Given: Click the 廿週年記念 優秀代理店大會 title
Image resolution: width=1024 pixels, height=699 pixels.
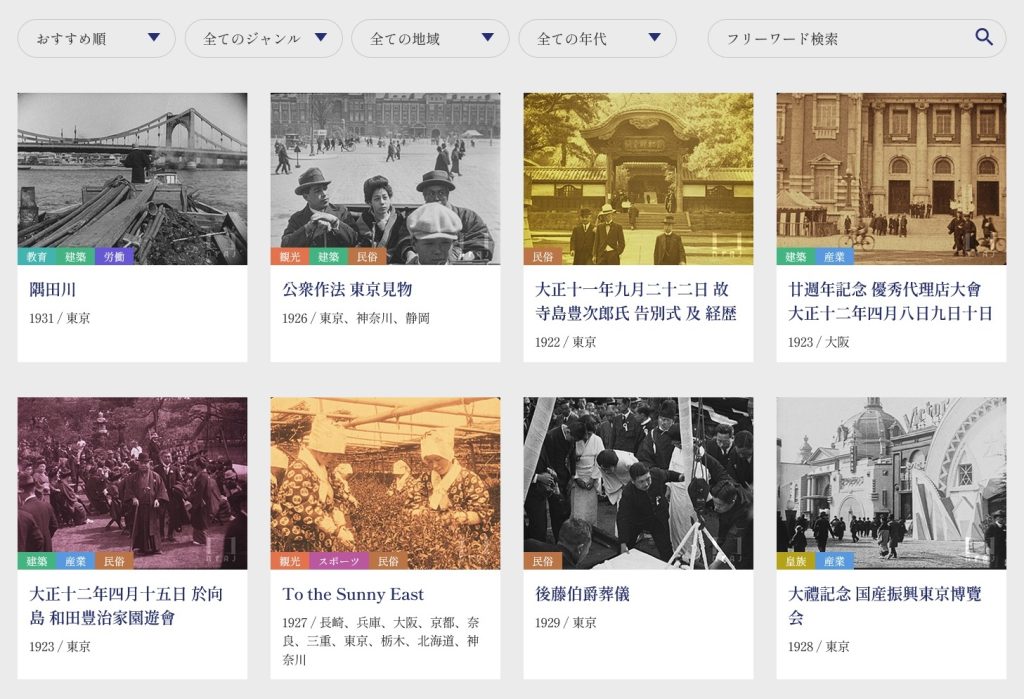Looking at the screenshot, I should pos(890,301).
